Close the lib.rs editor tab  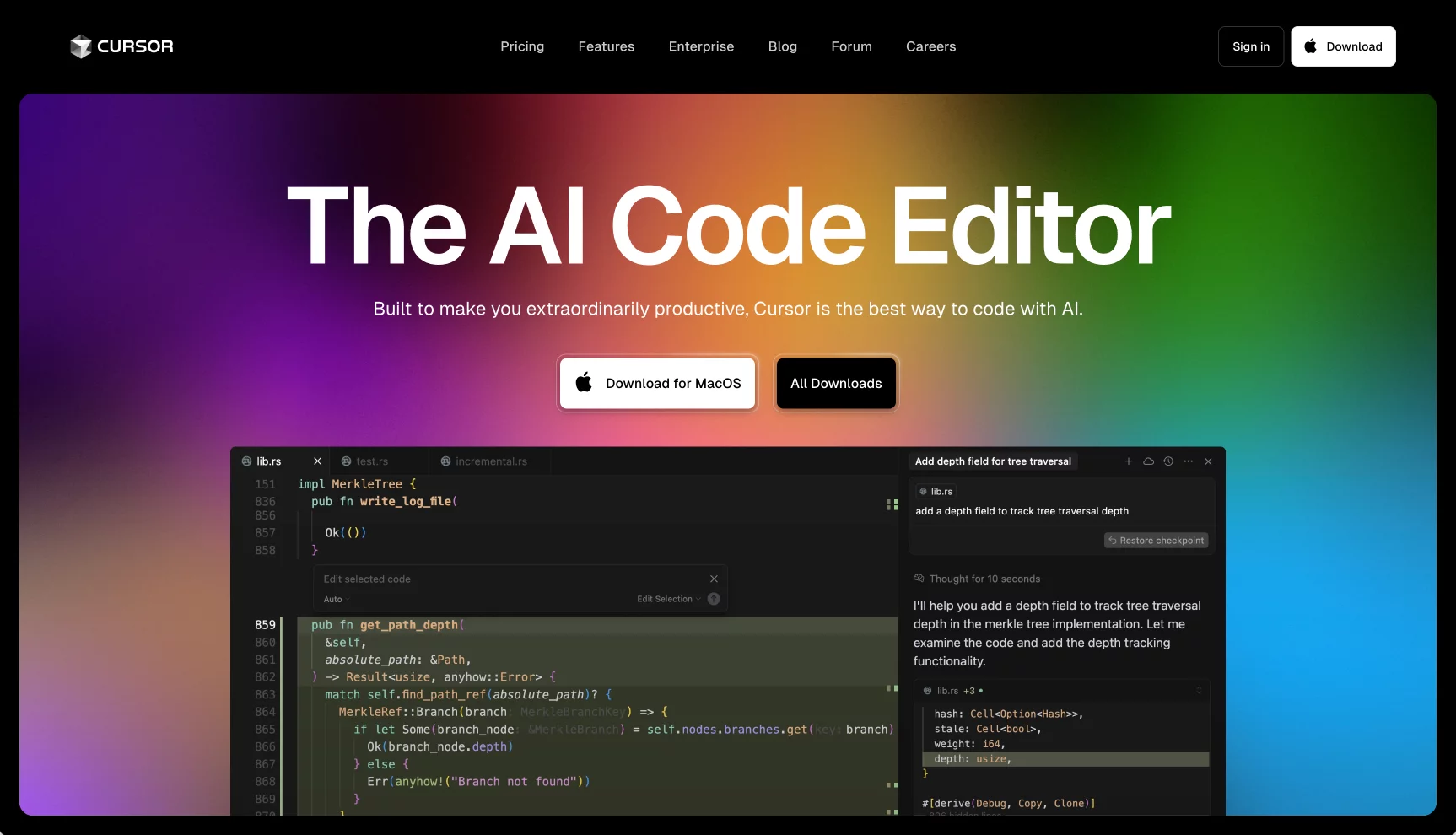tap(317, 461)
